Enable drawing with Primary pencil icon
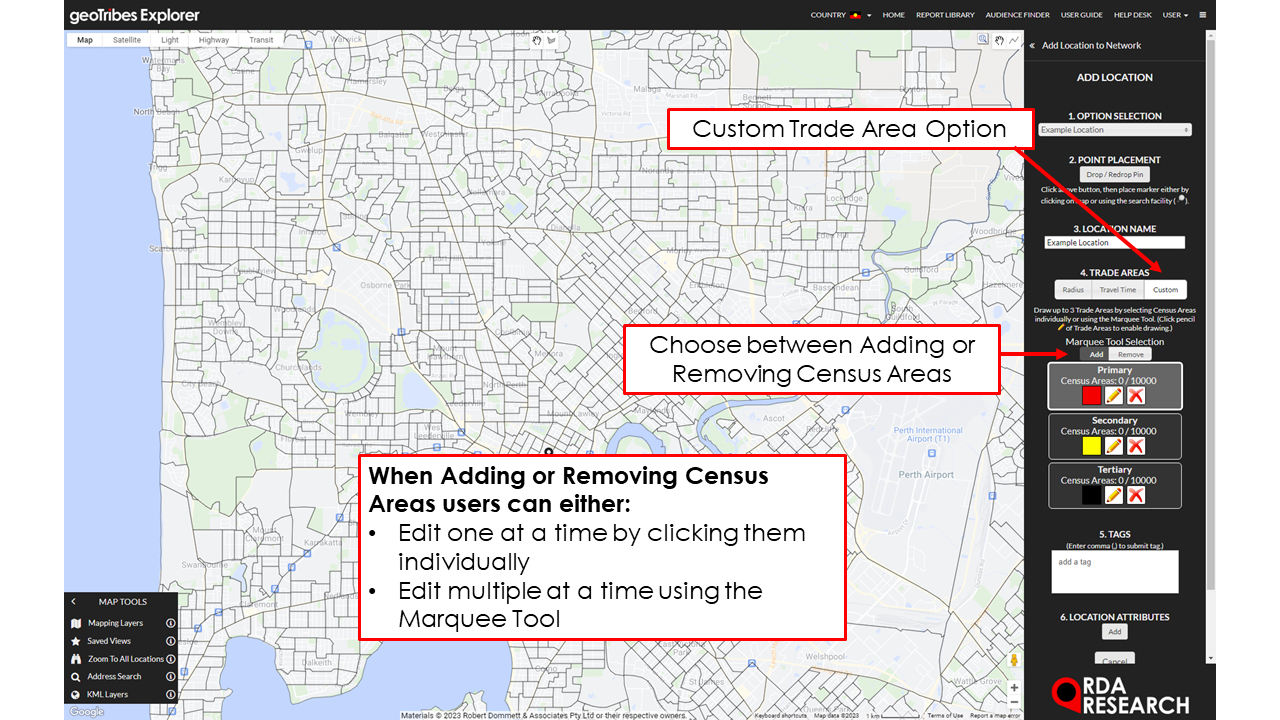The width and height of the screenshot is (1280, 720). pyautogui.click(x=1113, y=396)
